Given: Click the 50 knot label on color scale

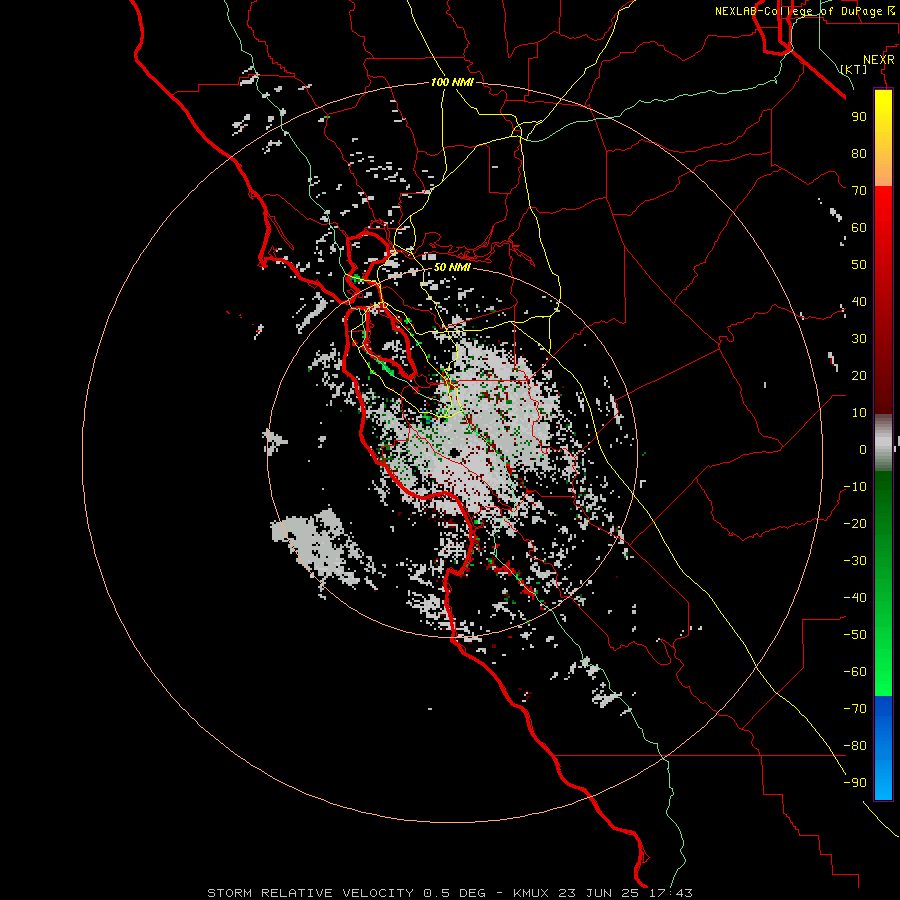Looking at the screenshot, I should [859, 265].
